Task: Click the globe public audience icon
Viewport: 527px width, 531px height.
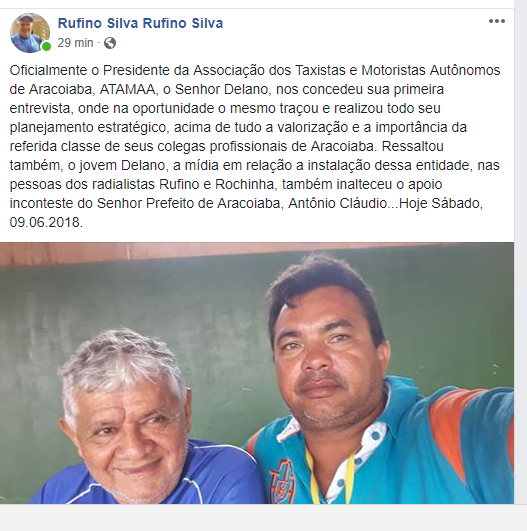Action: [110, 43]
